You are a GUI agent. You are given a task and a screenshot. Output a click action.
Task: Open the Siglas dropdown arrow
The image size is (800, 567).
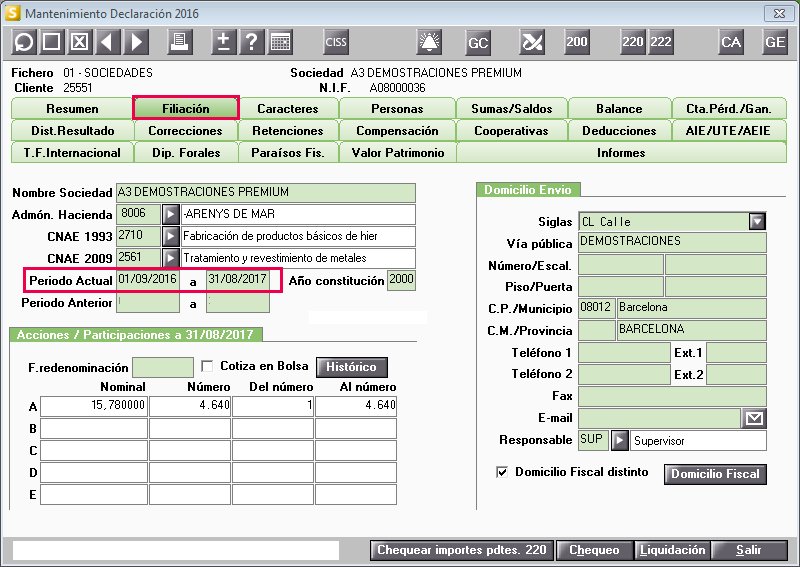click(x=757, y=221)
